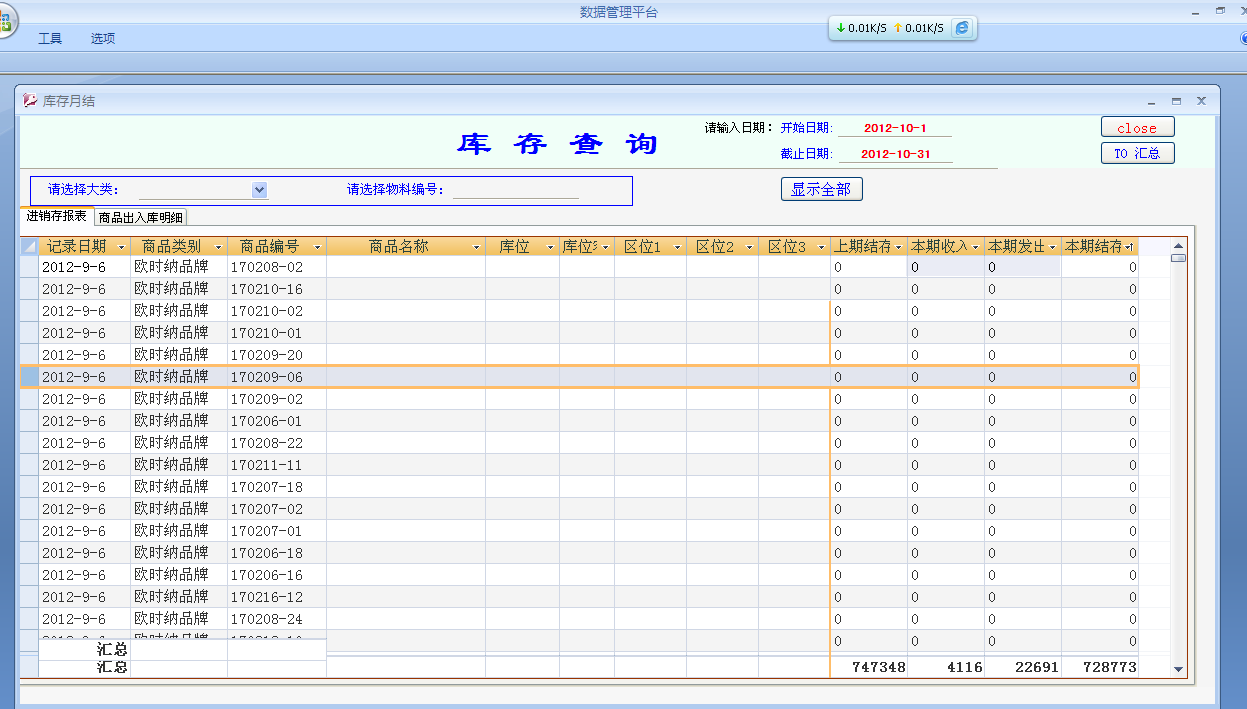
Task: Open the 选项 menu
Action: point(103,38)
